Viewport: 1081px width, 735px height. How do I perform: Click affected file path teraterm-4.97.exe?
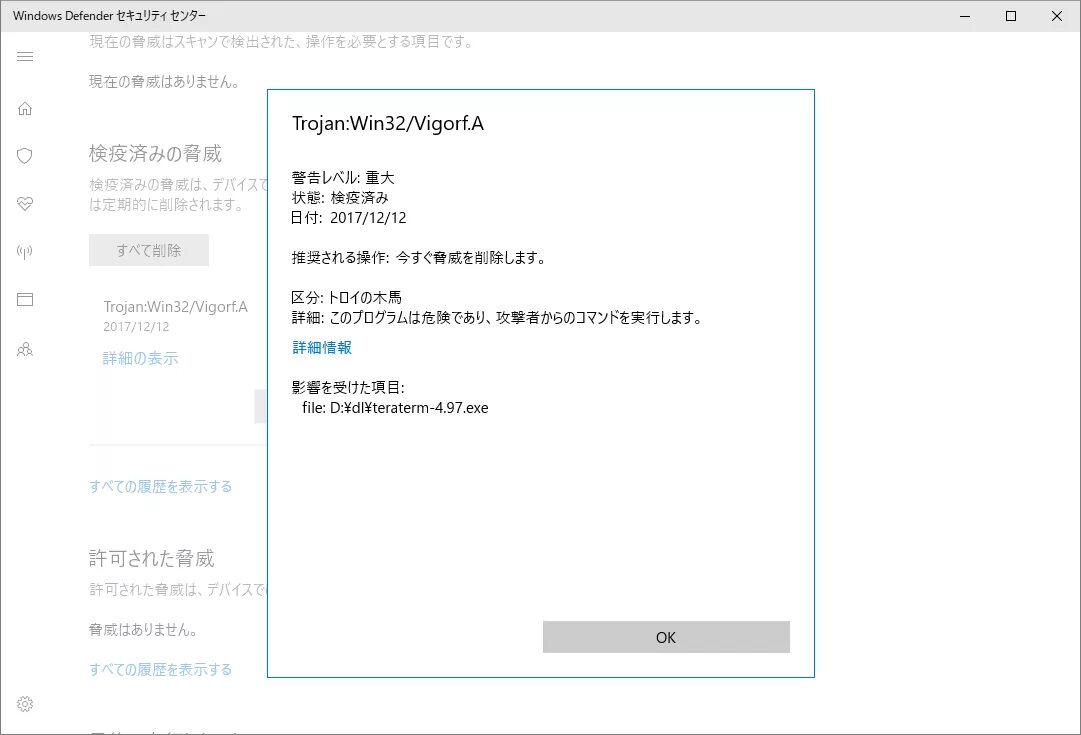(395, 408)
